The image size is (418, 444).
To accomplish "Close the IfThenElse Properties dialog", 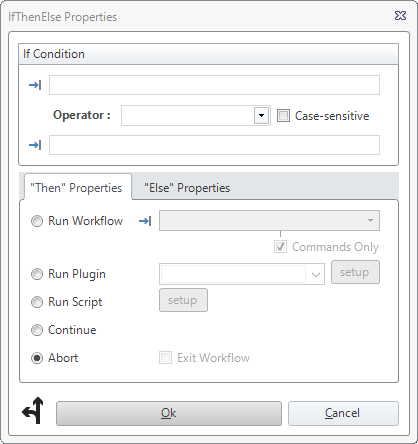I will (400, 16).
